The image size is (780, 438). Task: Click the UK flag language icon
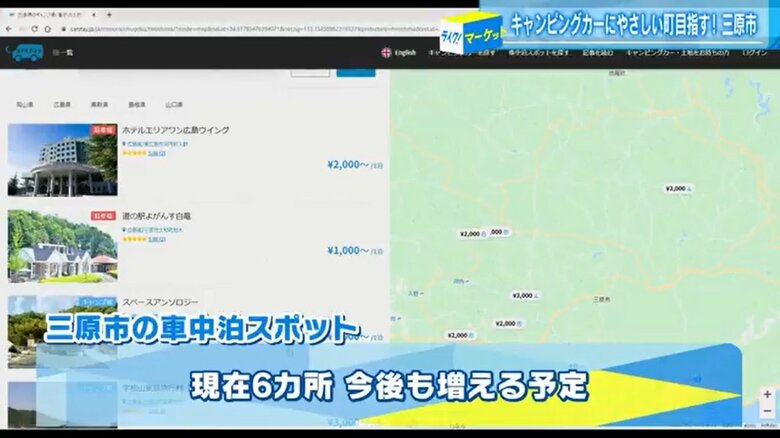(385, 52)
